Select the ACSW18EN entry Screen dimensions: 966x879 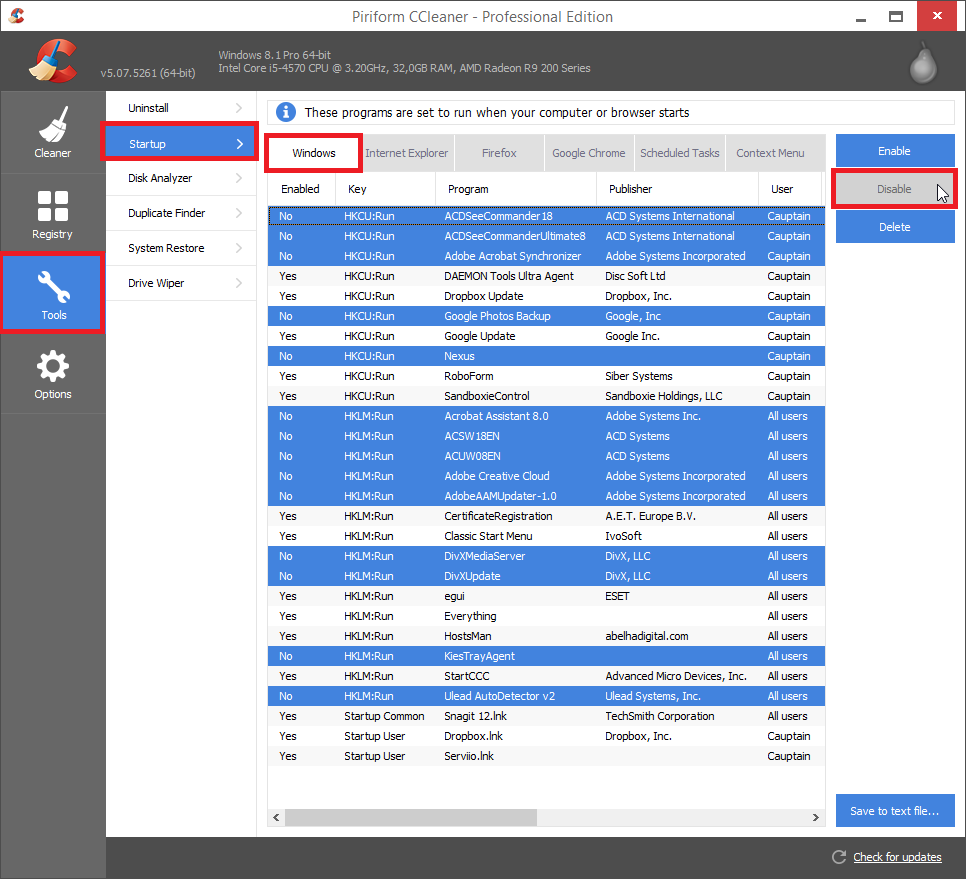pyautogui.click(x=546, y=436)
